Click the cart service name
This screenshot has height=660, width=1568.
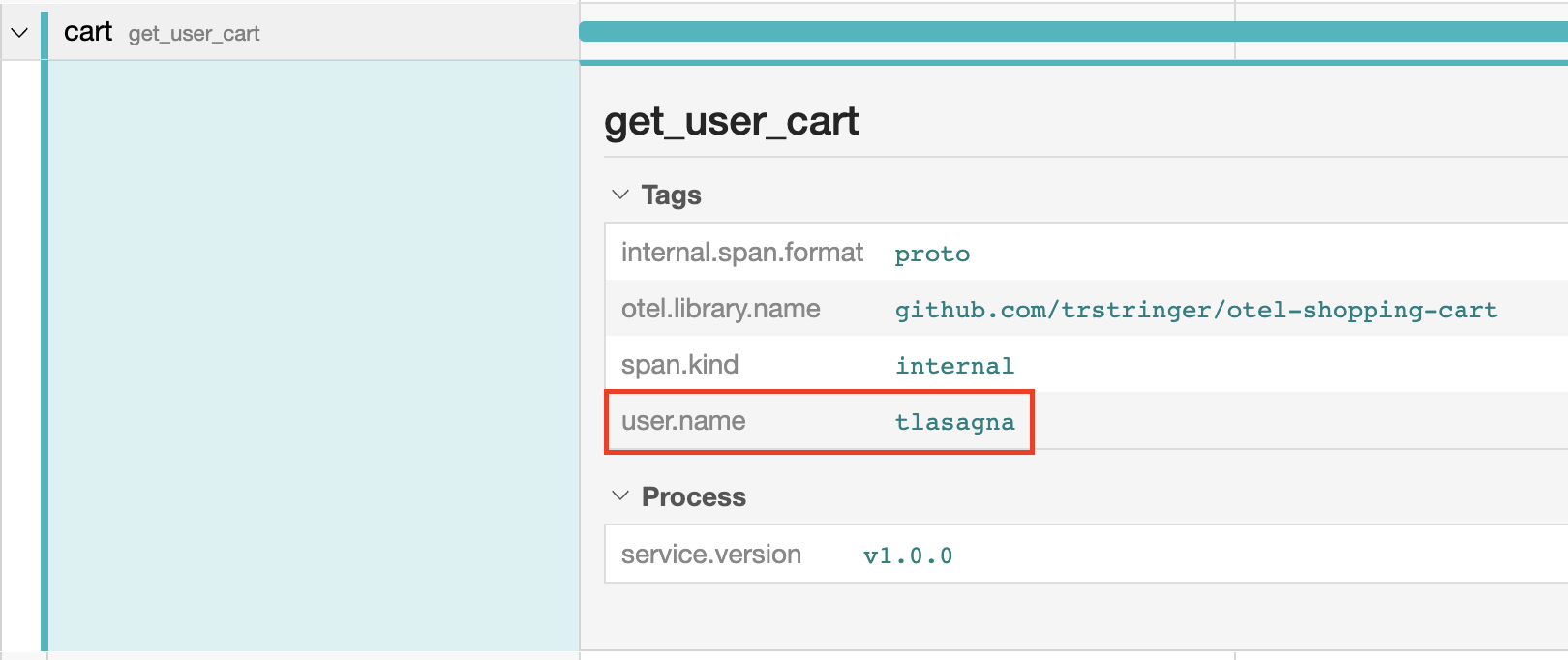point(88,32)
